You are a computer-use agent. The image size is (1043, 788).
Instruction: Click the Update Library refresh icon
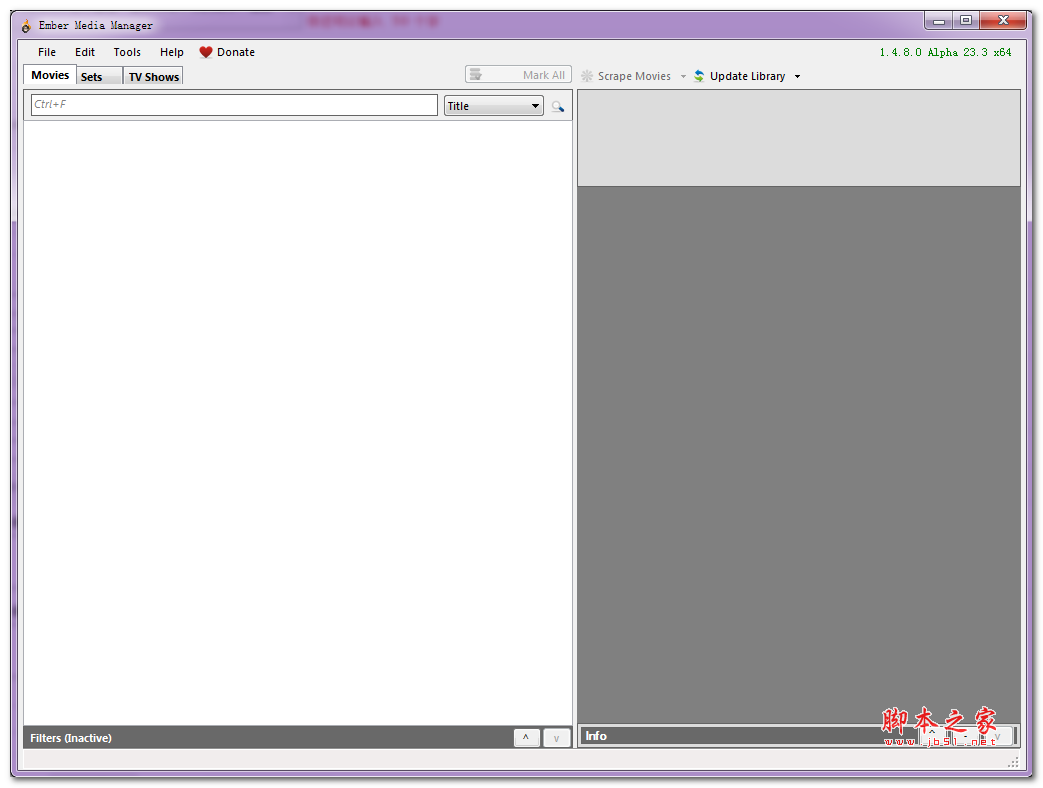click(698, 75)
